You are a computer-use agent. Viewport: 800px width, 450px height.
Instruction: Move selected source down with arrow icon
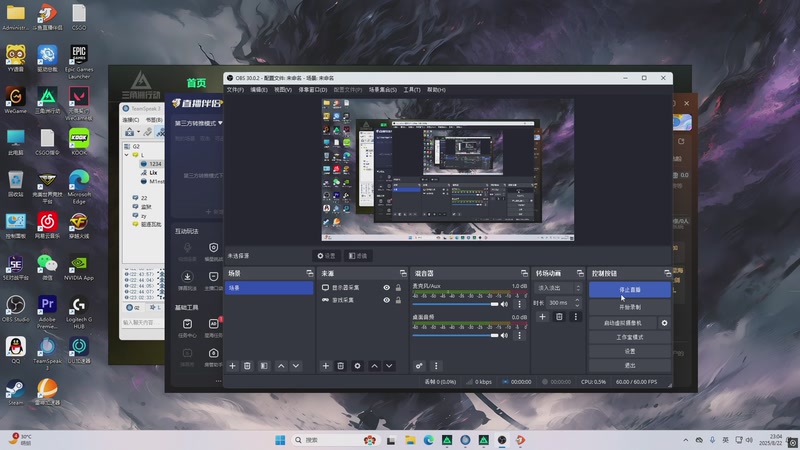tap(391, 366)
